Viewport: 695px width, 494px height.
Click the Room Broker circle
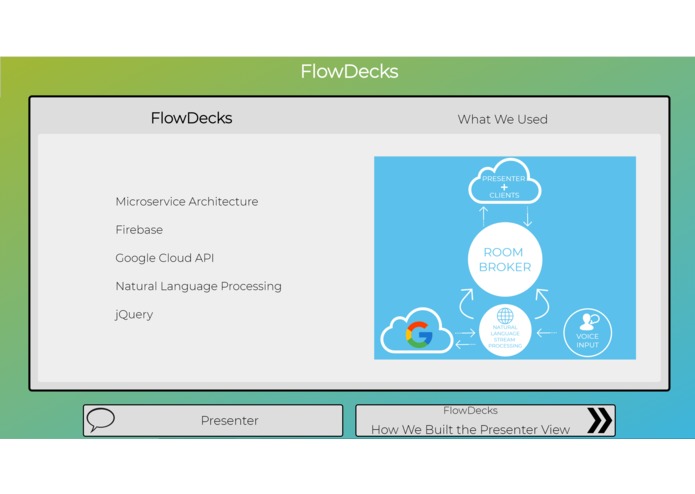505,259
